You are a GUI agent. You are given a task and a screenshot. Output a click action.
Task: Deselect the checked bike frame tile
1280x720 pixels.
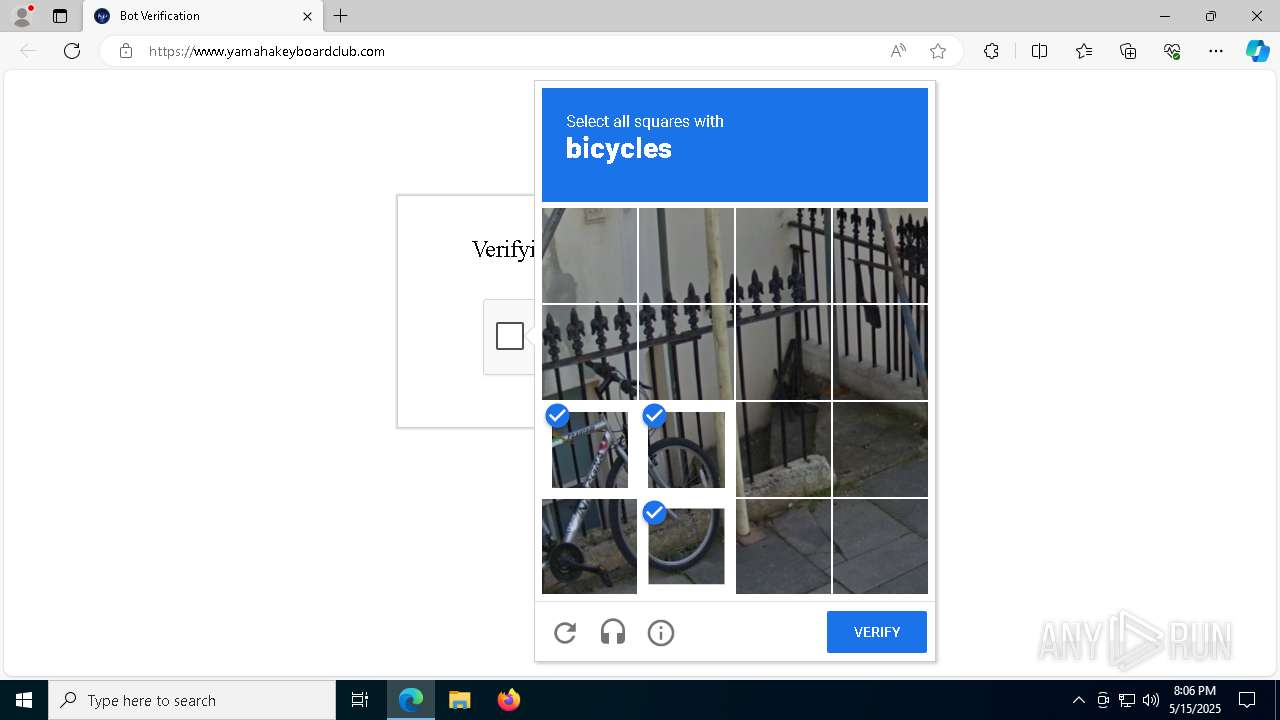[589, 449]
